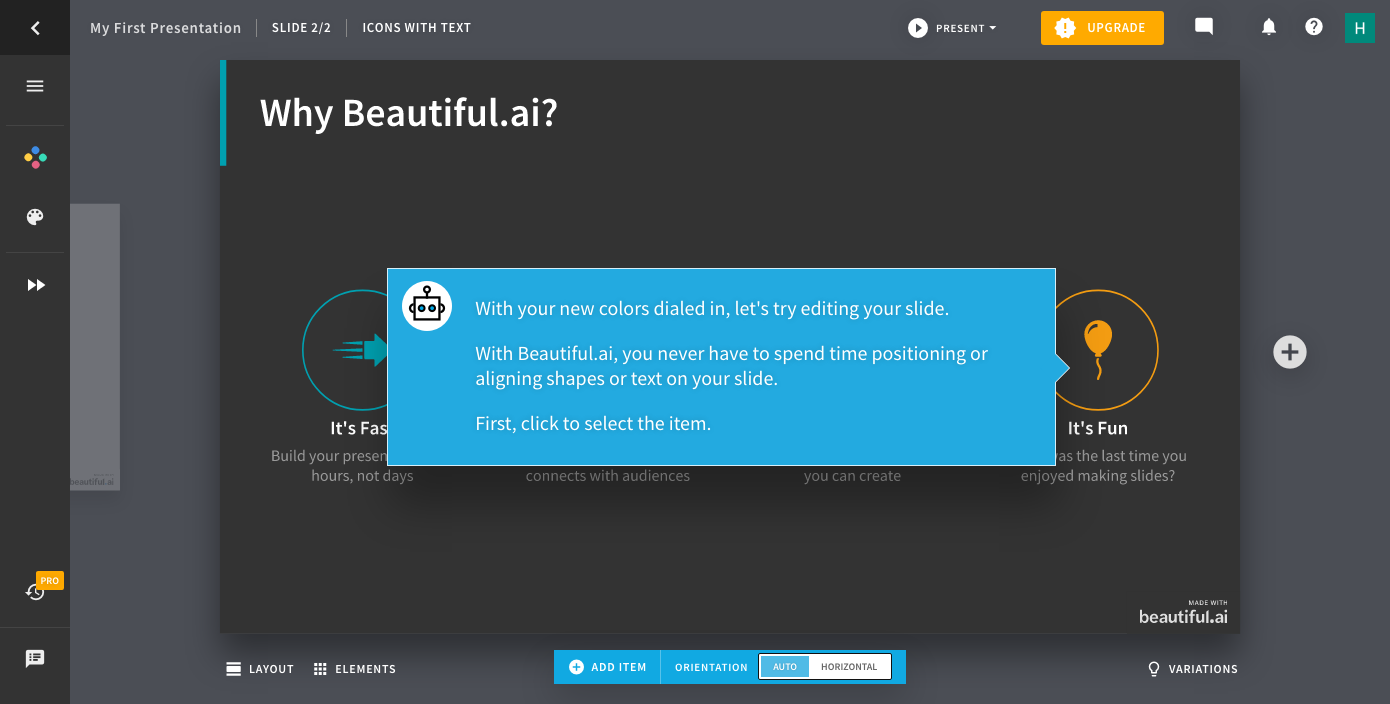Click Add Item button
1390x704 pixels.
[x=608, y=667]
